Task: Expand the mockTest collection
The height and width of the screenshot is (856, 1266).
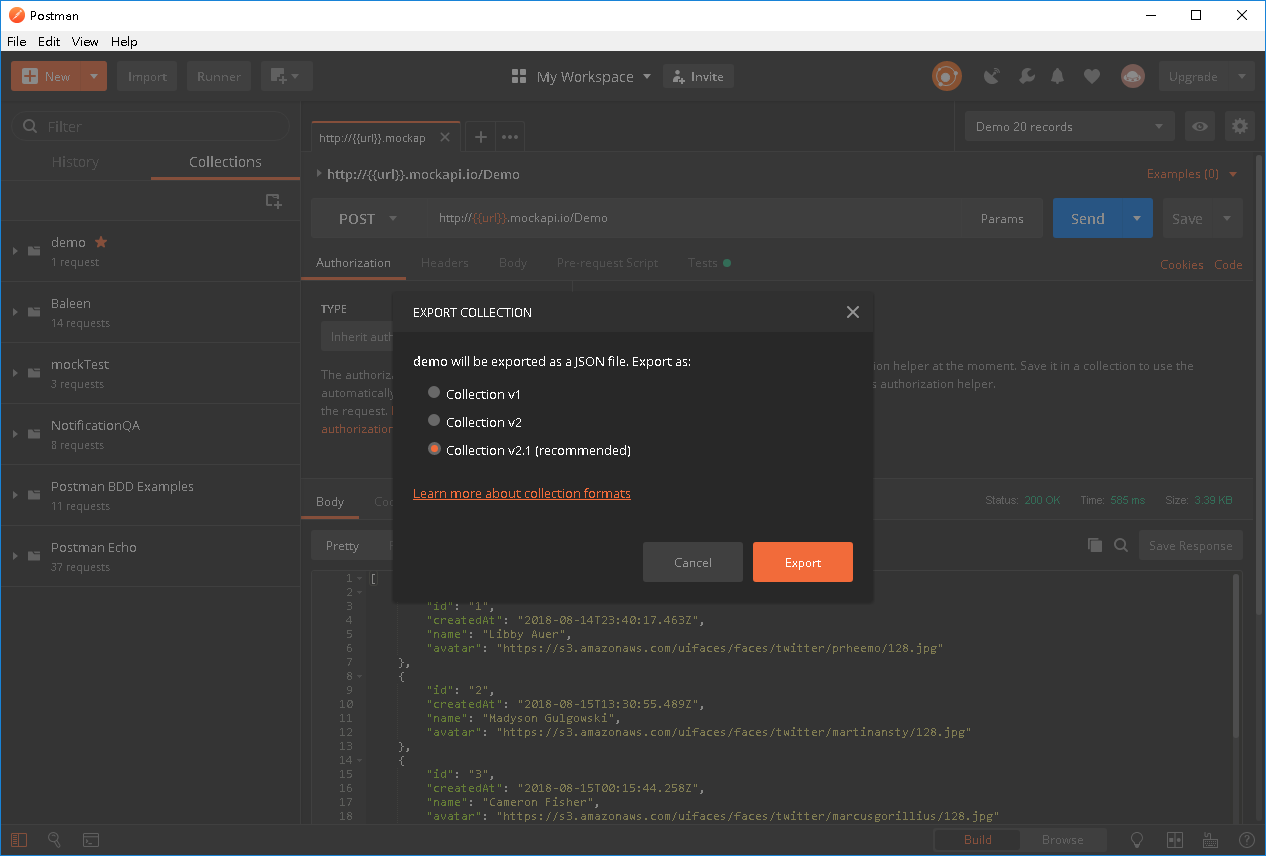Action: [15, 373]
